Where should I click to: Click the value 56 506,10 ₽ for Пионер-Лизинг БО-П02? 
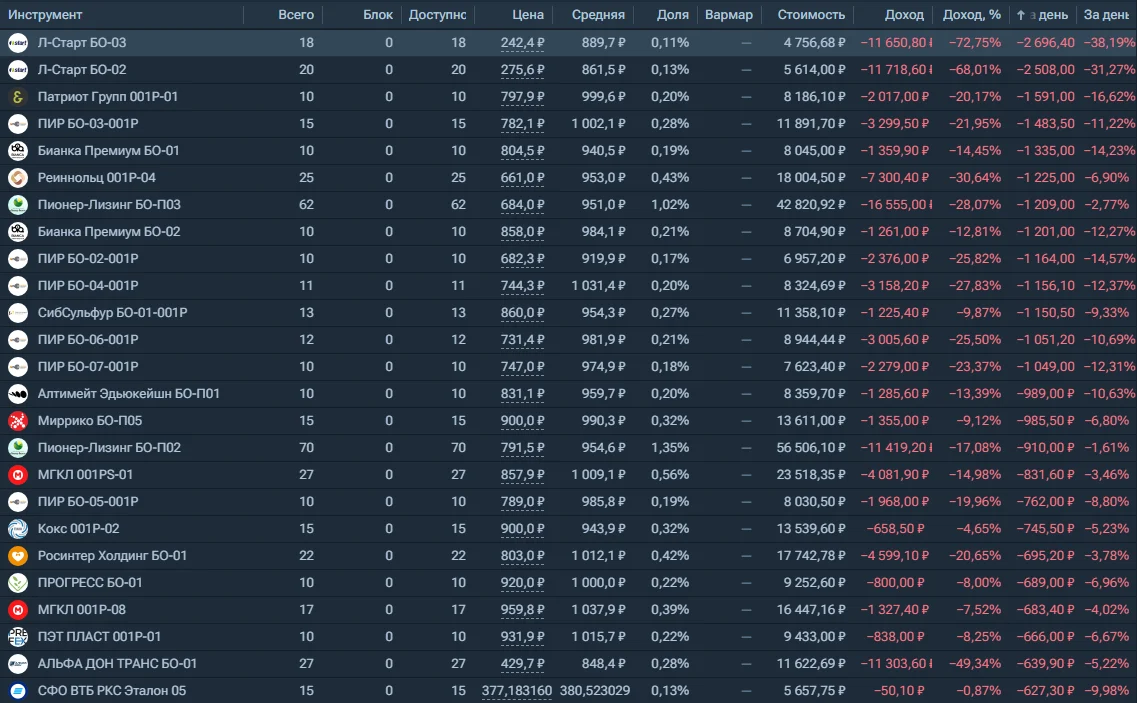(x=811, y=448)
